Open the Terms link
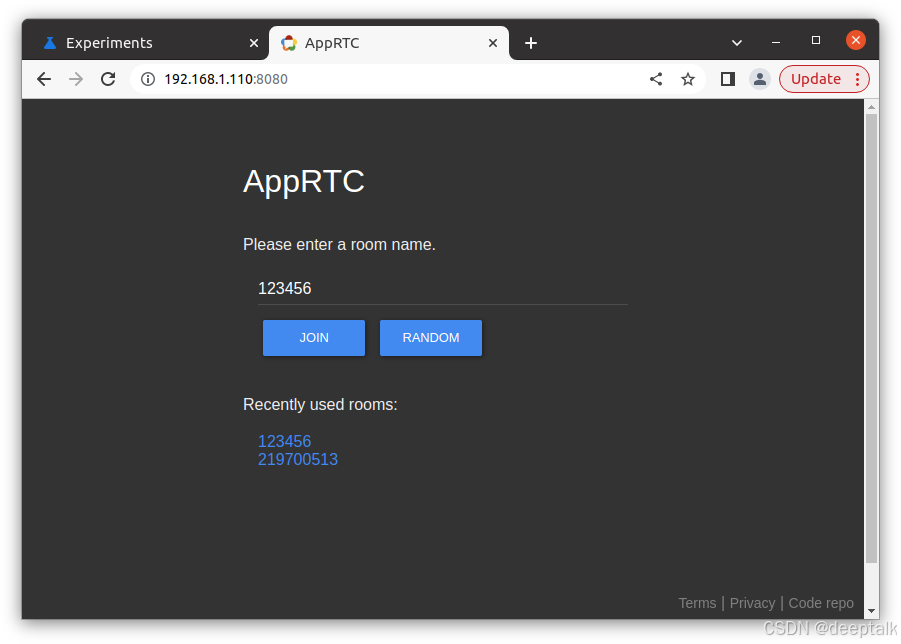This screenshot has width=901, height=644. click(x=697, y=603)
